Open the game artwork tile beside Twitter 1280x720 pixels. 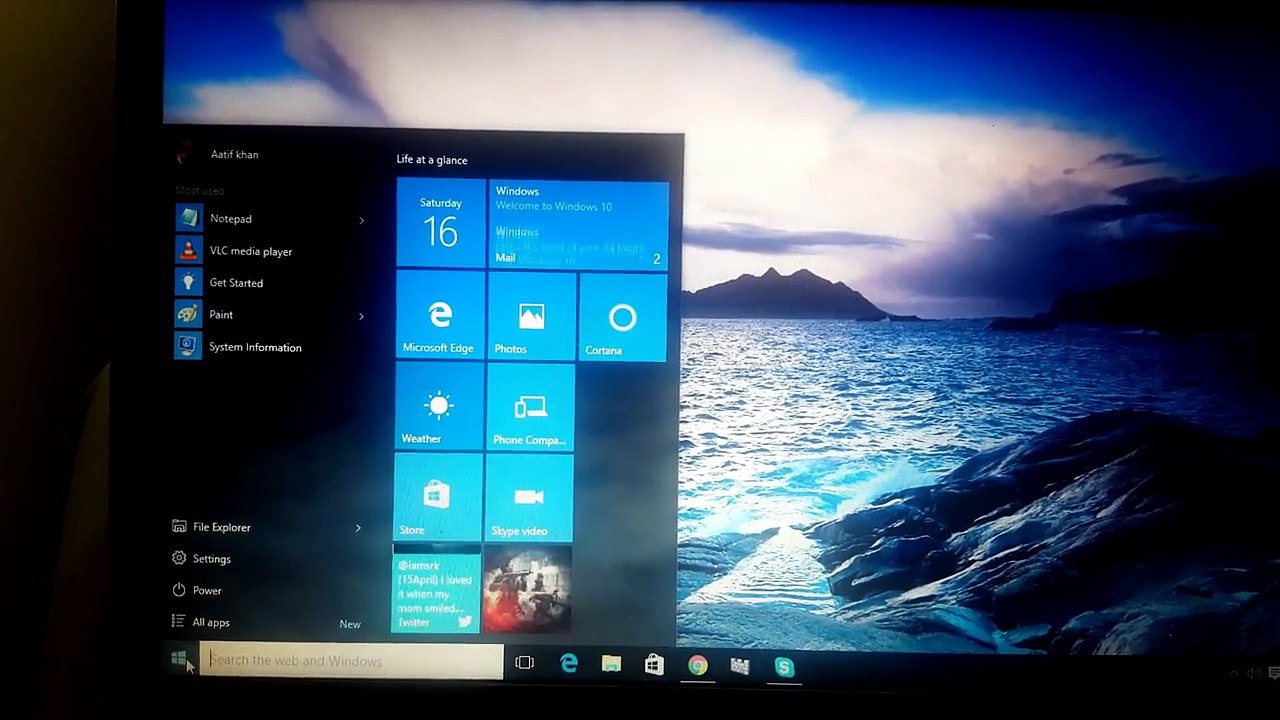pyautogui.click(x=527, y=589)
